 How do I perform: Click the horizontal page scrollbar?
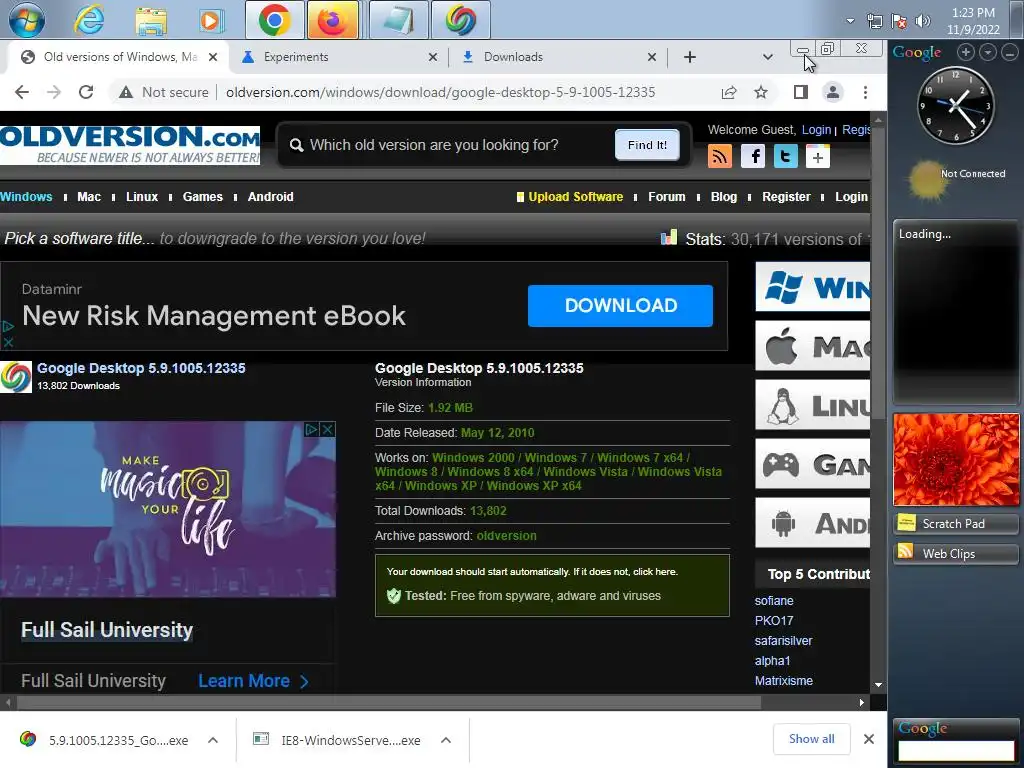point(389,703)
